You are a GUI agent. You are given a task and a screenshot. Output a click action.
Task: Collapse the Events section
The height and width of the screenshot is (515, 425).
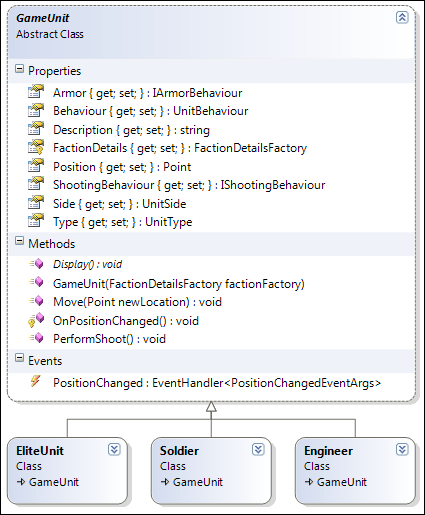[x=20, y=358]
